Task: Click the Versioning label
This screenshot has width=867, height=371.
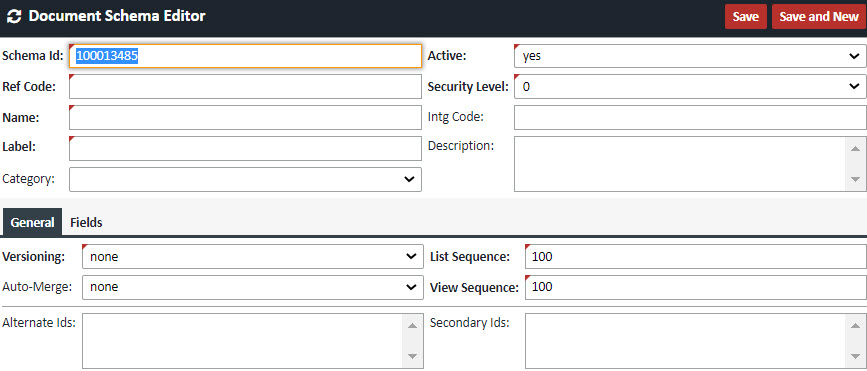Action: 33,257
